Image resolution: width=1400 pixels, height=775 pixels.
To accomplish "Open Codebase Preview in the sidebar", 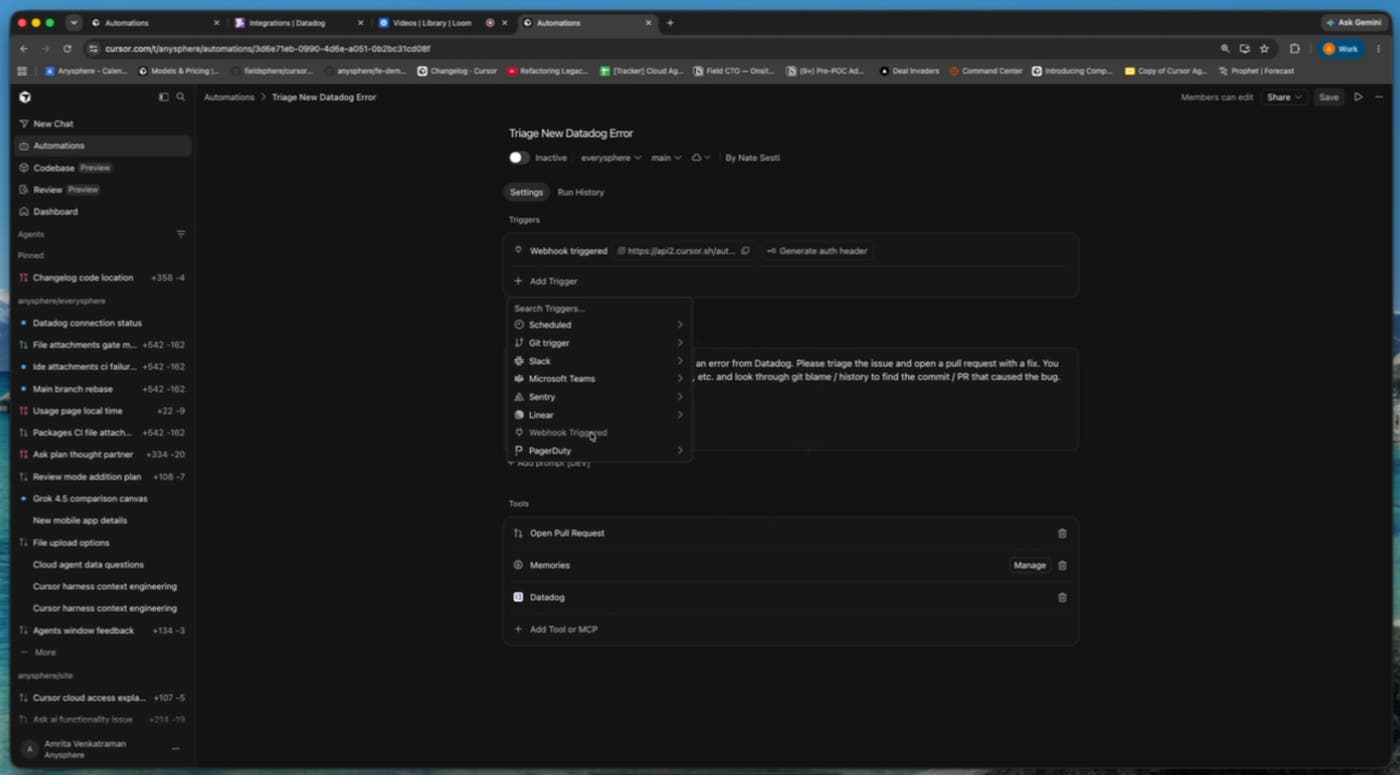I will coord(103,168).
